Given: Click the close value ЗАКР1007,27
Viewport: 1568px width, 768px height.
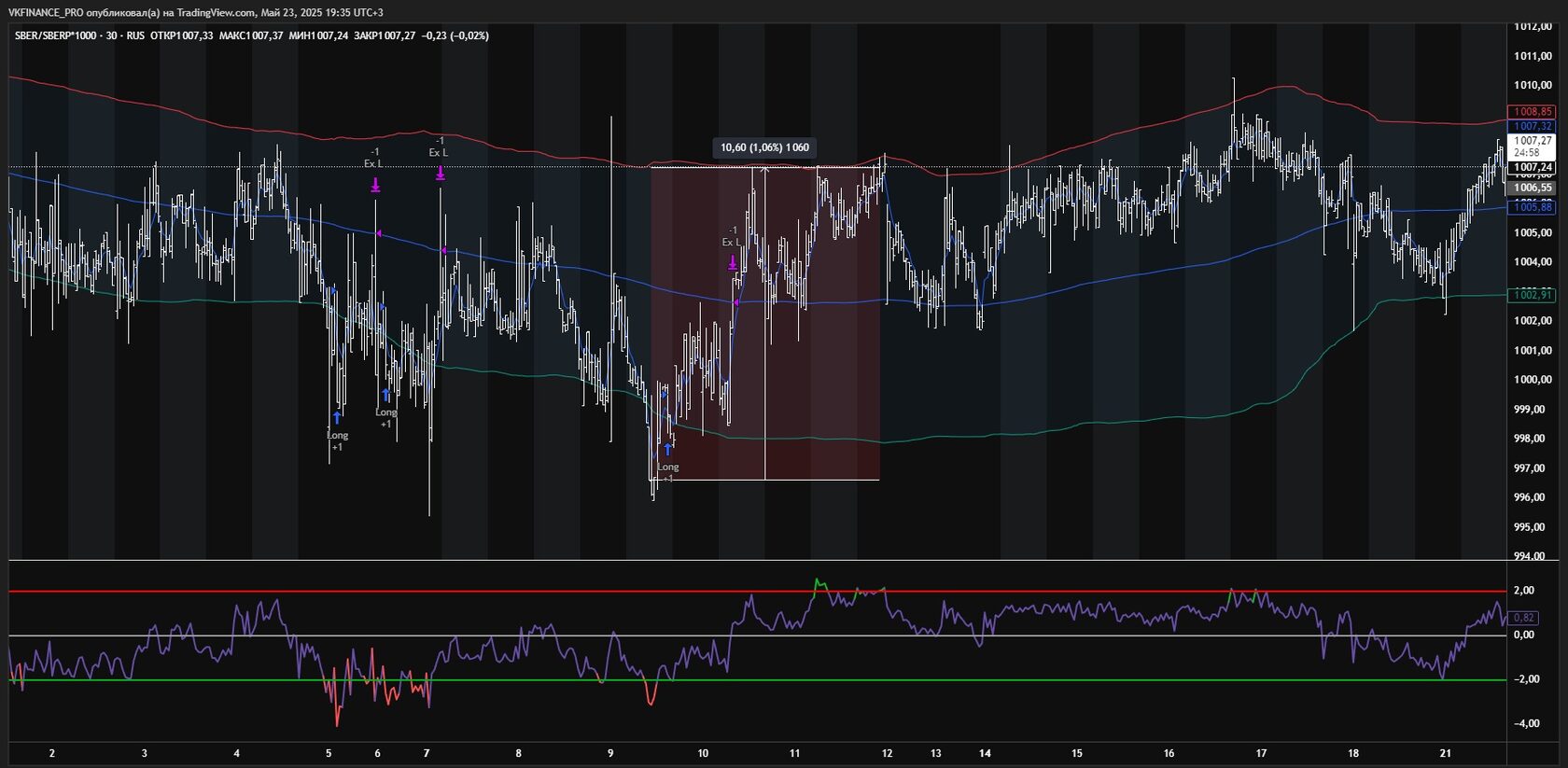Looking at the screenshot, I should point(385,35).
